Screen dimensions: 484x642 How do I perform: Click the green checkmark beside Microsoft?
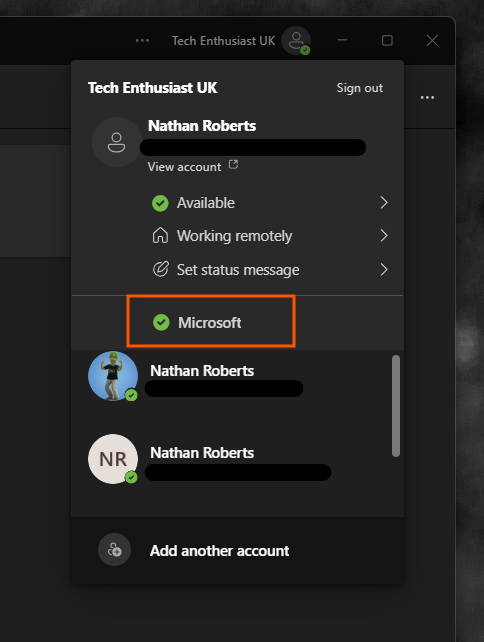click(x=161, y=323)
